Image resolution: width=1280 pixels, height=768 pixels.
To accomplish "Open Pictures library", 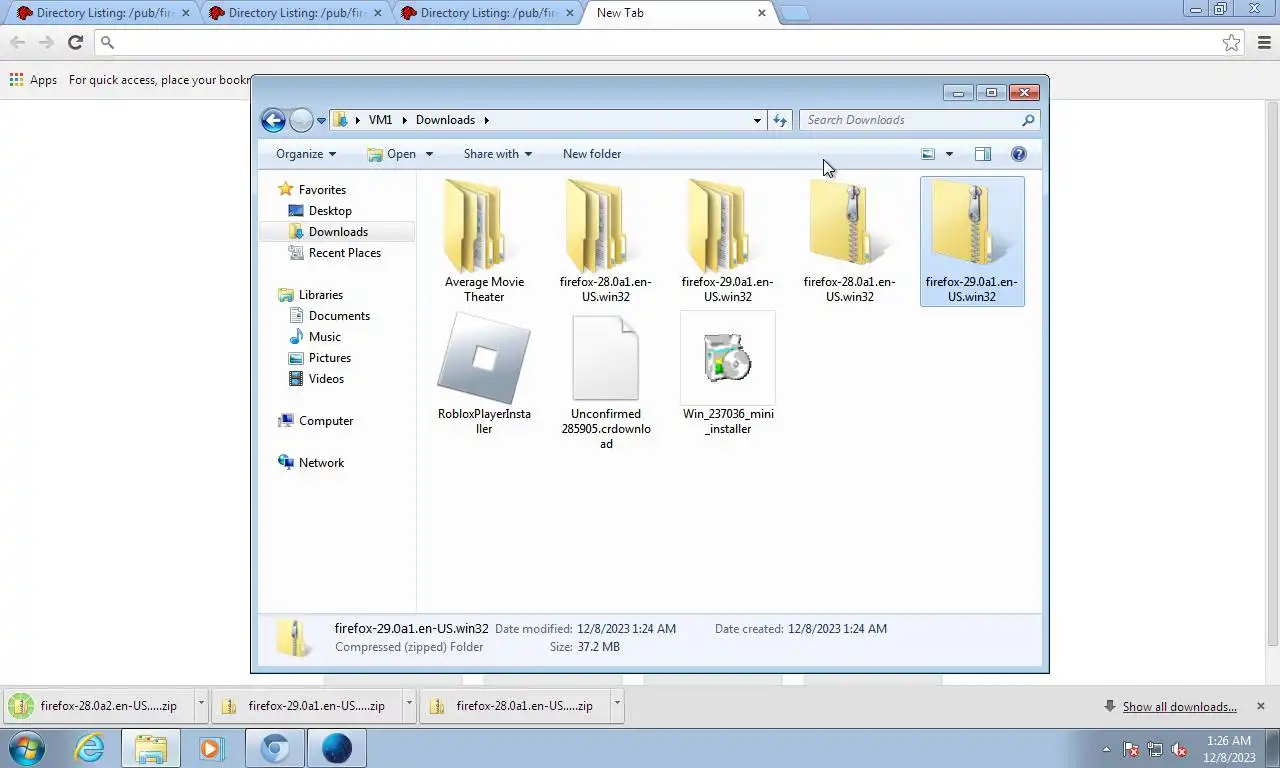I will tap(330, 358).
